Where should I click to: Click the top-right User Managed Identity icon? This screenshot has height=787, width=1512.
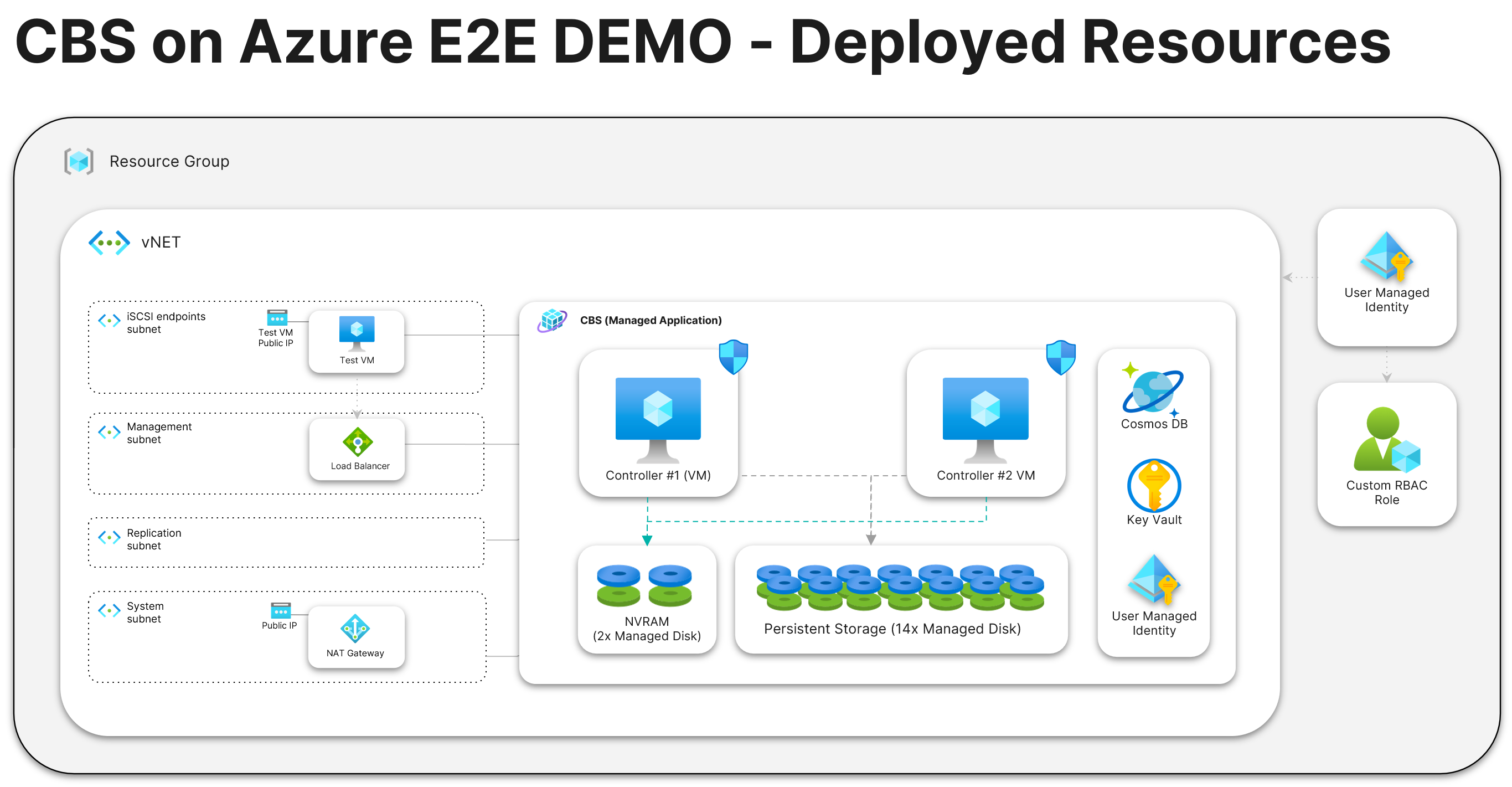point(1386,256)
